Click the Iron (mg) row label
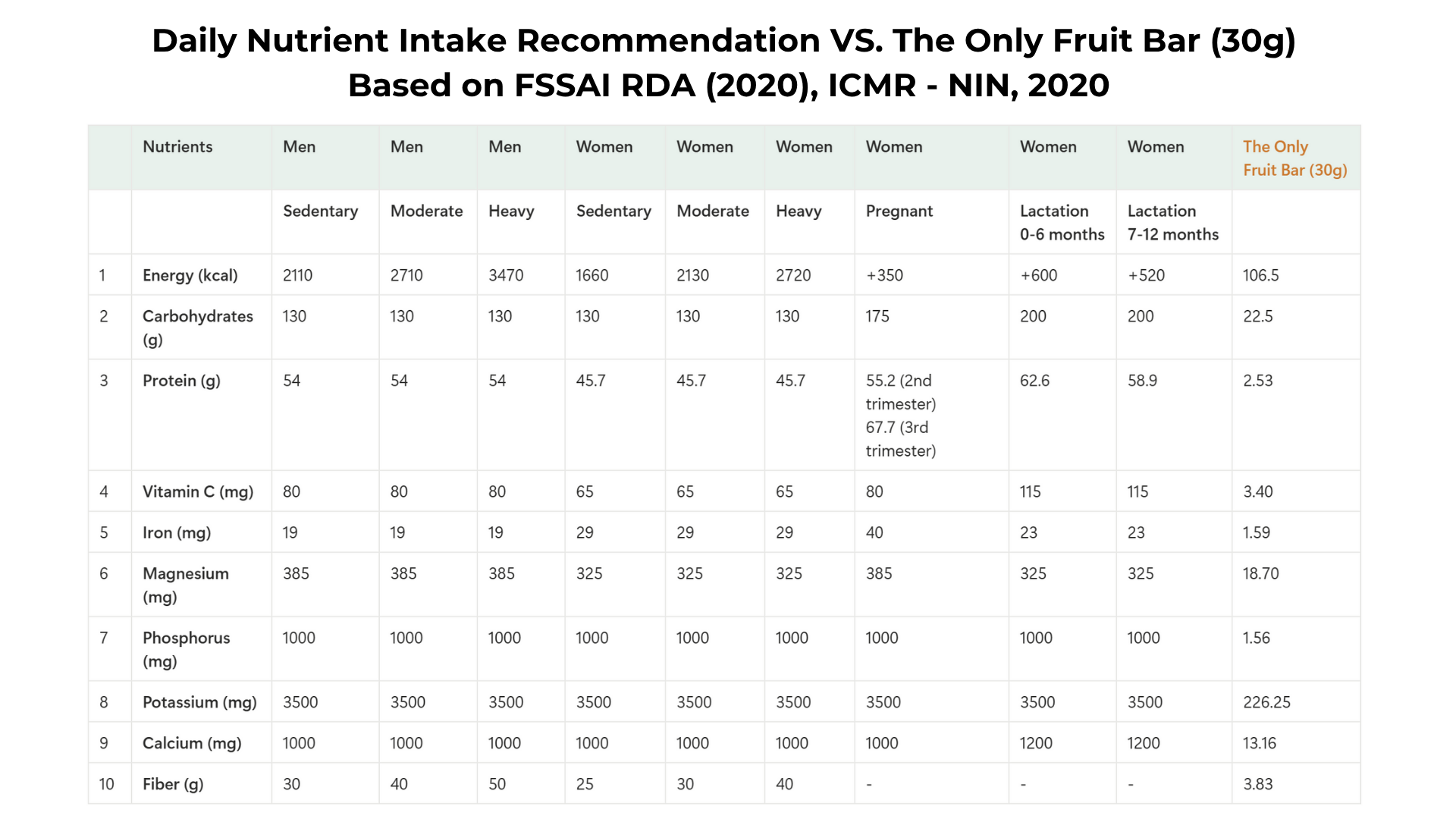The height and width of the screenshot is (819, 1456). click(x=176, y=532)
